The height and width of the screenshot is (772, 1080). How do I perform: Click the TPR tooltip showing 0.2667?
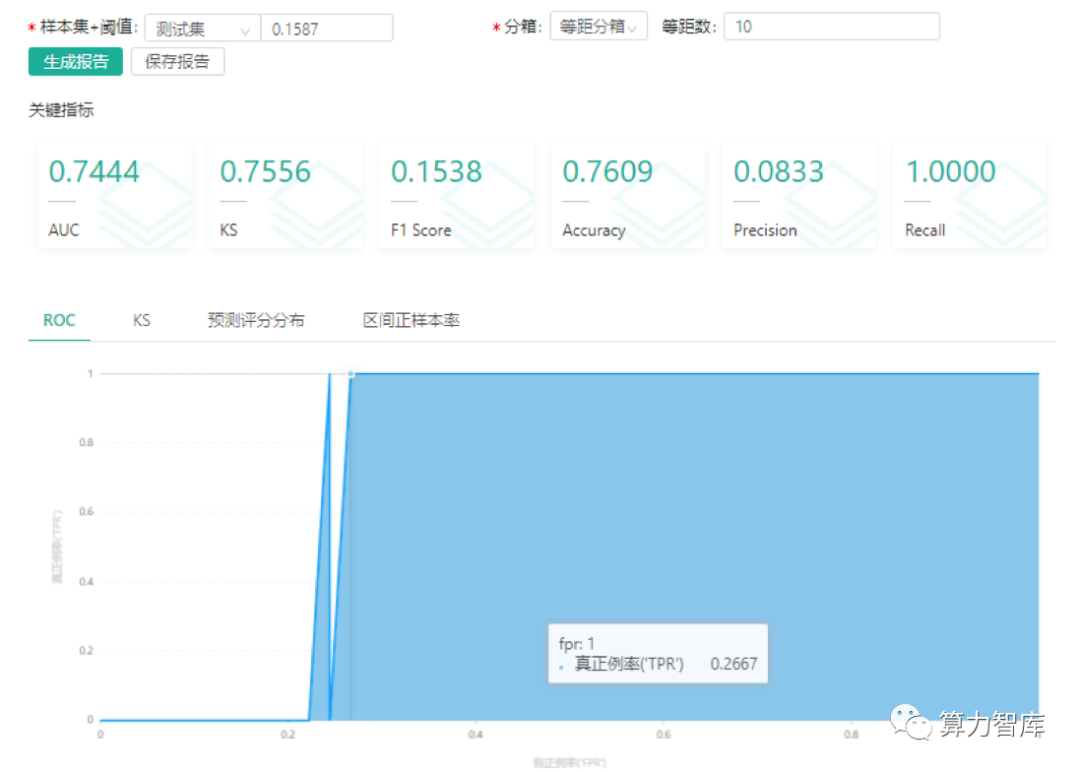[657, 653]
